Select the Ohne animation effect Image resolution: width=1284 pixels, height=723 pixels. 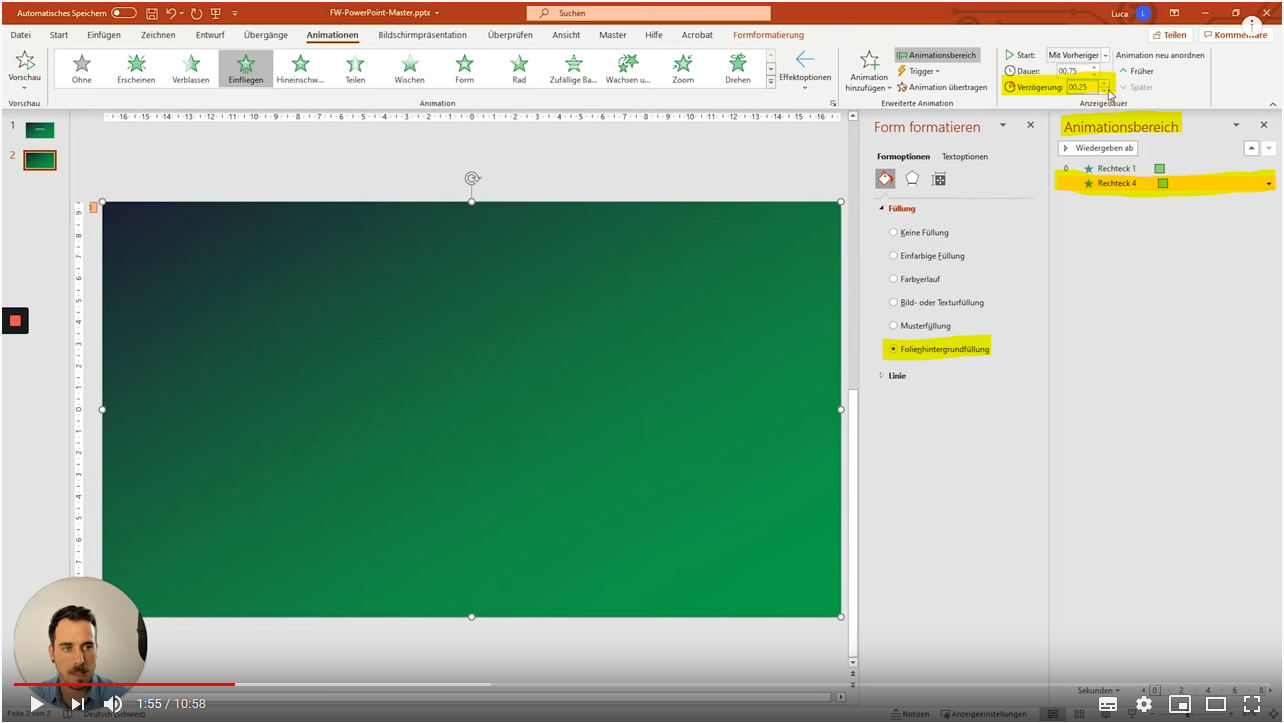[x=82, y=69]
